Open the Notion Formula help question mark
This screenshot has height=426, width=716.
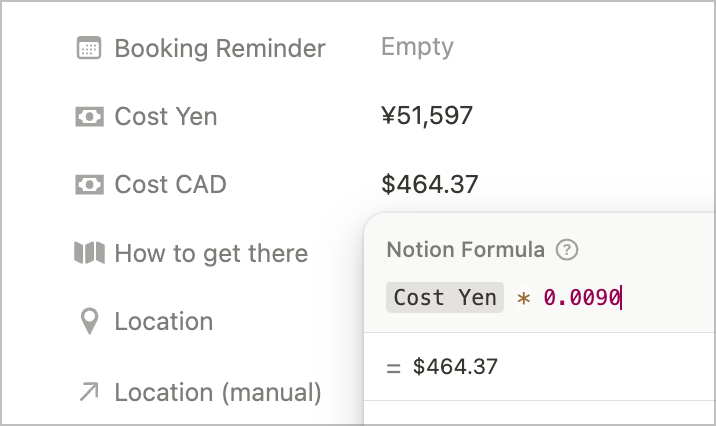coord(567,250)
